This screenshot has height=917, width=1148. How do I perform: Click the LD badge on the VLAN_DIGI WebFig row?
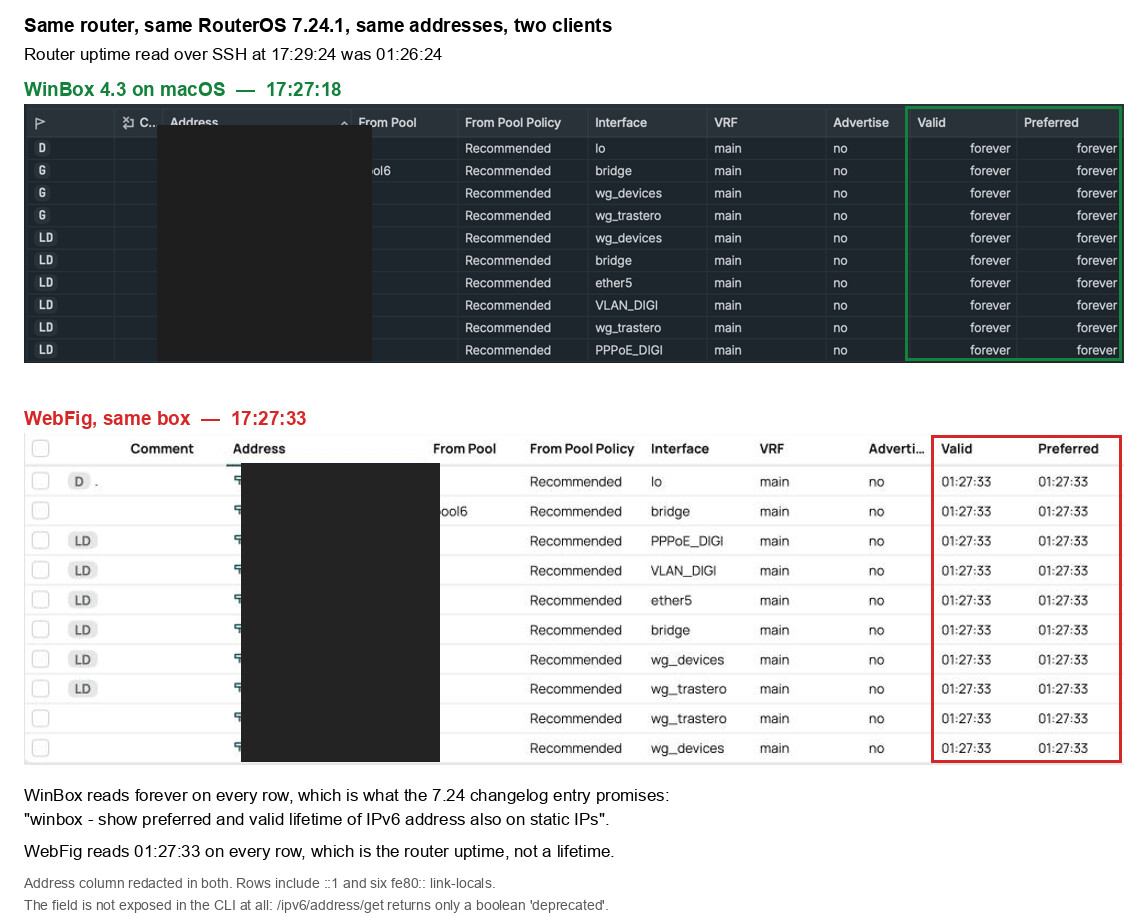83,570
